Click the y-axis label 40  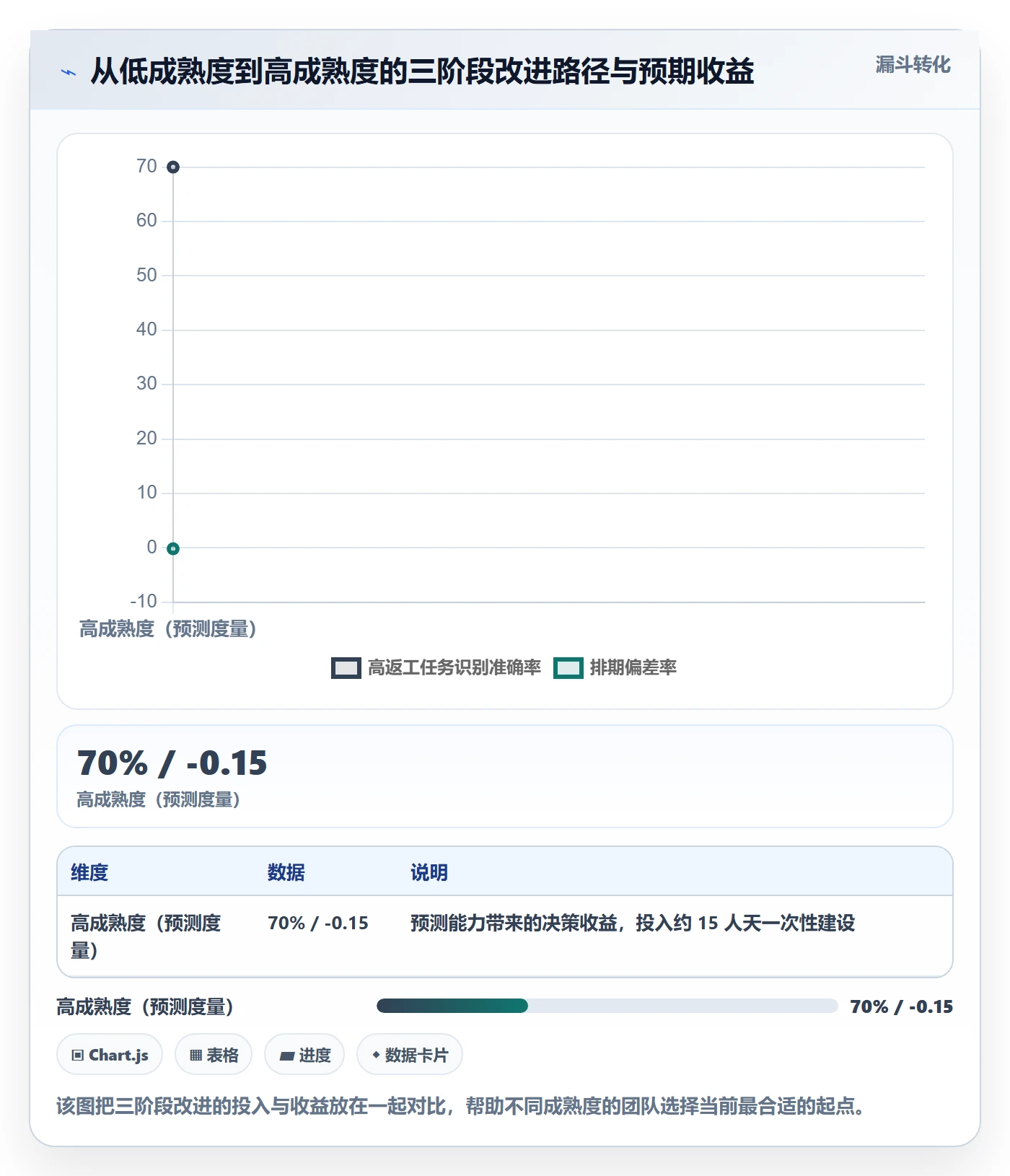[146, 329]
